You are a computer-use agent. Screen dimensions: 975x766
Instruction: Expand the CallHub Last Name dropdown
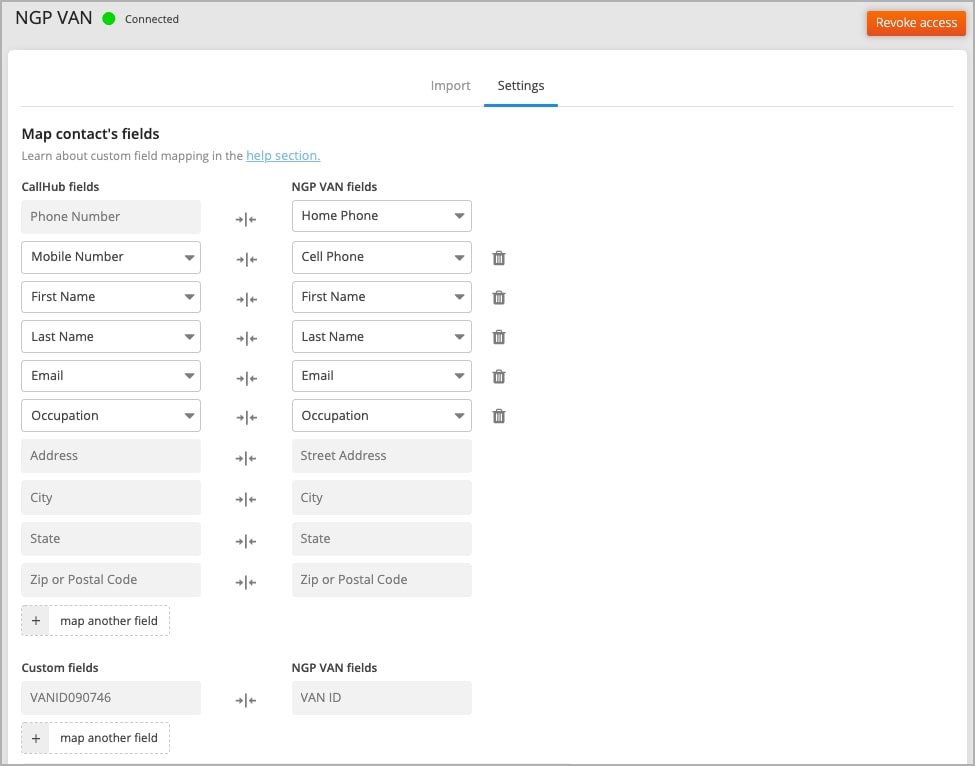[111, 336]
